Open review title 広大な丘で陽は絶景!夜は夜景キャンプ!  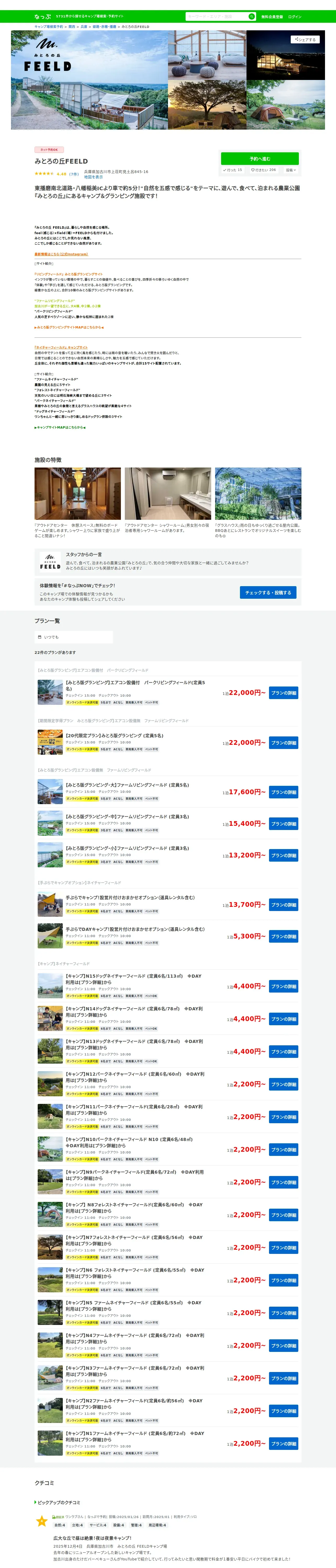[92, 1538]
